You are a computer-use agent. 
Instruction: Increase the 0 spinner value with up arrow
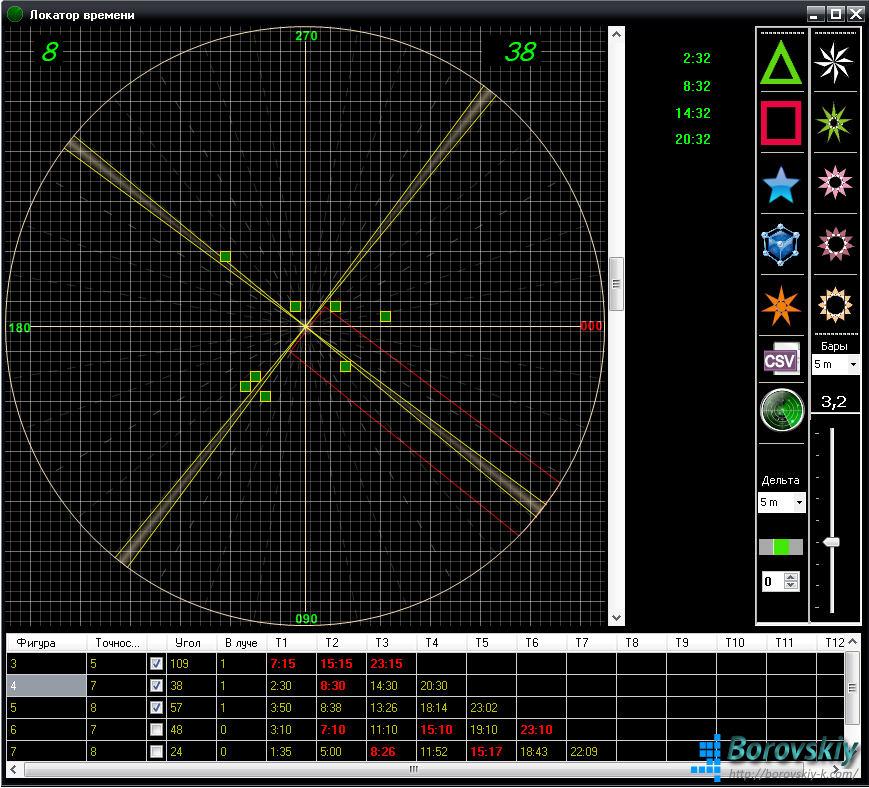click(x=791, y=577)
